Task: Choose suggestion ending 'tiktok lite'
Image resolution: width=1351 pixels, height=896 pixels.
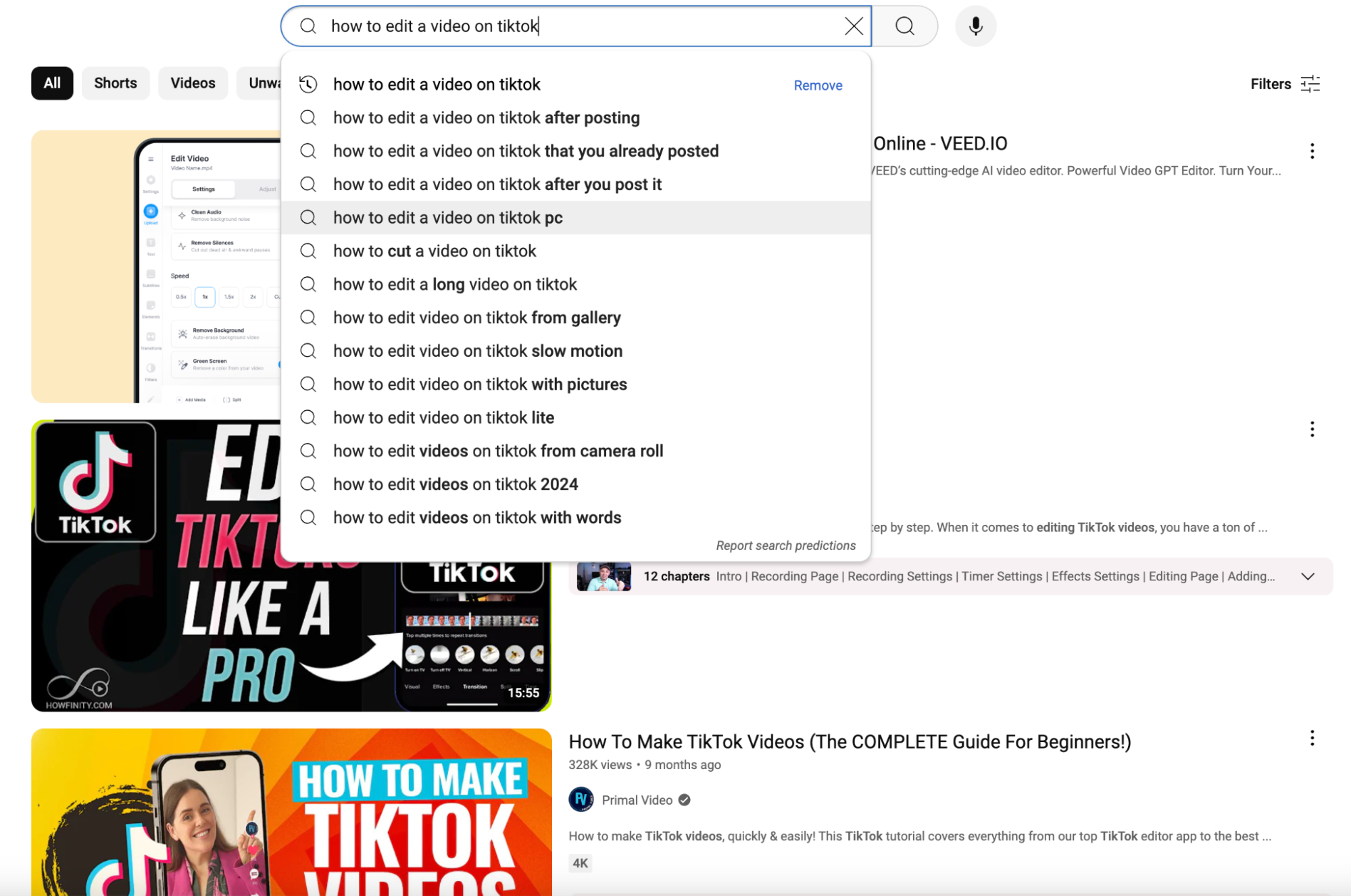Action: pos(575,418)
